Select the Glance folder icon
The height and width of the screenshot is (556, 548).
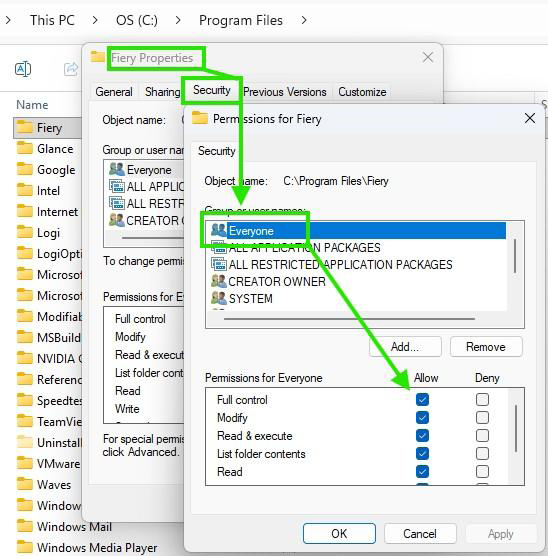24,148
